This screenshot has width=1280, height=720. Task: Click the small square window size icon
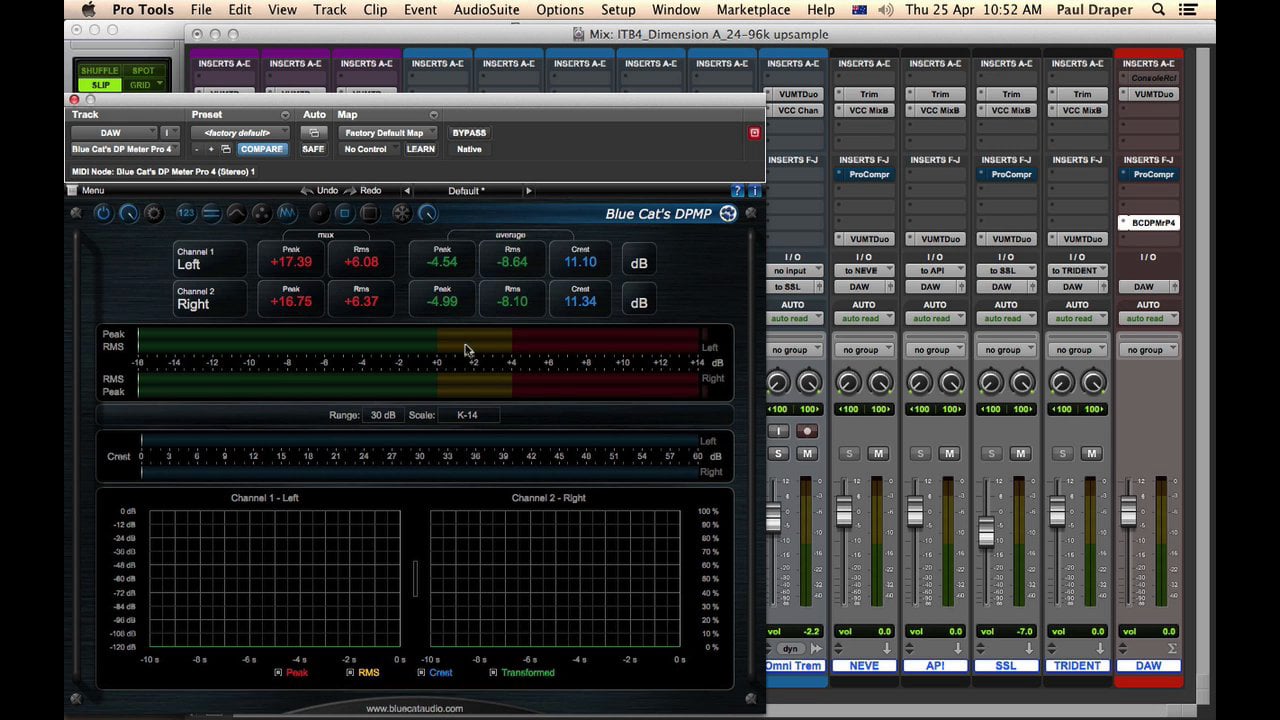(x=344, y=213)
